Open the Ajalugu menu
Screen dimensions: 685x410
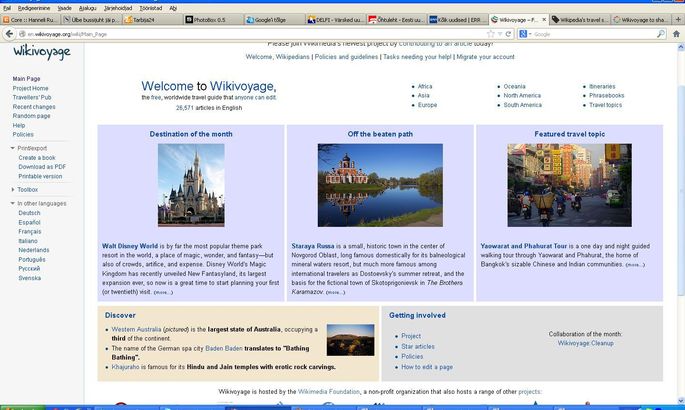pyautogui.click(x=88, y=8)
